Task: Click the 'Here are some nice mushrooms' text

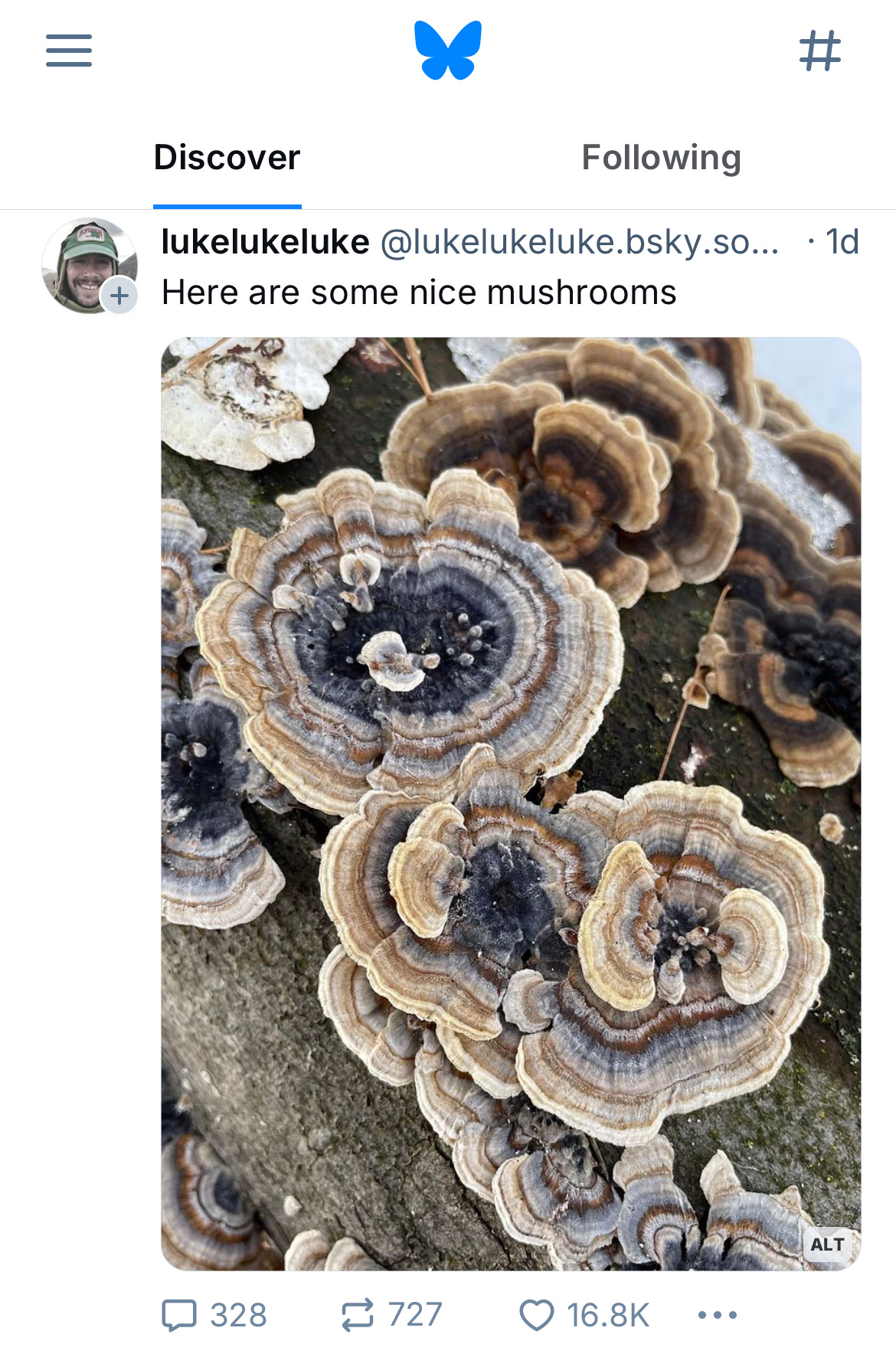Action: pos(419,293)
